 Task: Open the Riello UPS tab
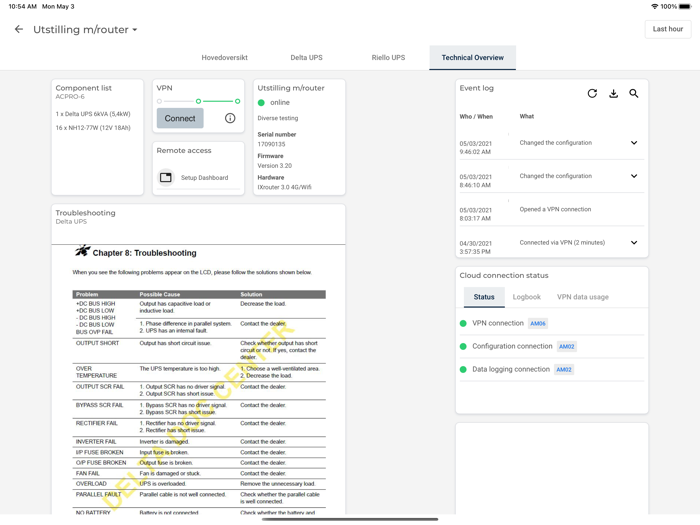388,58
